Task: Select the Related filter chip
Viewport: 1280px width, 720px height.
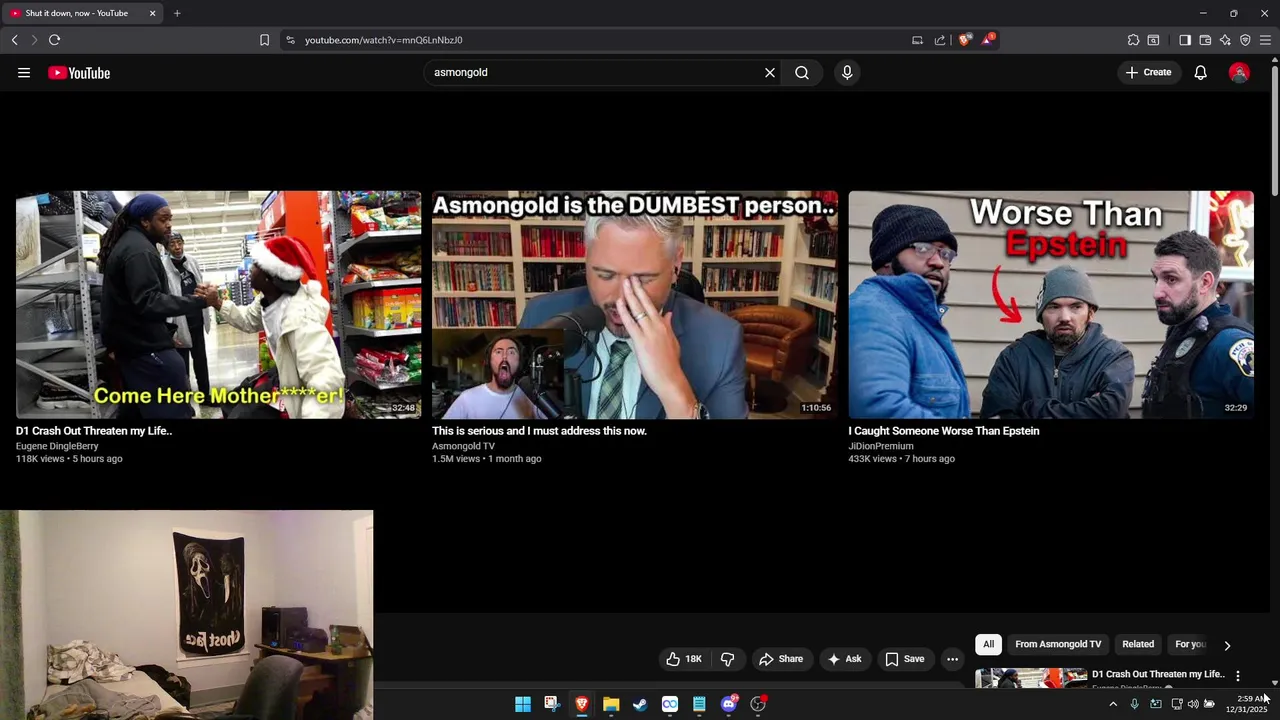Action: (1138, 644)
